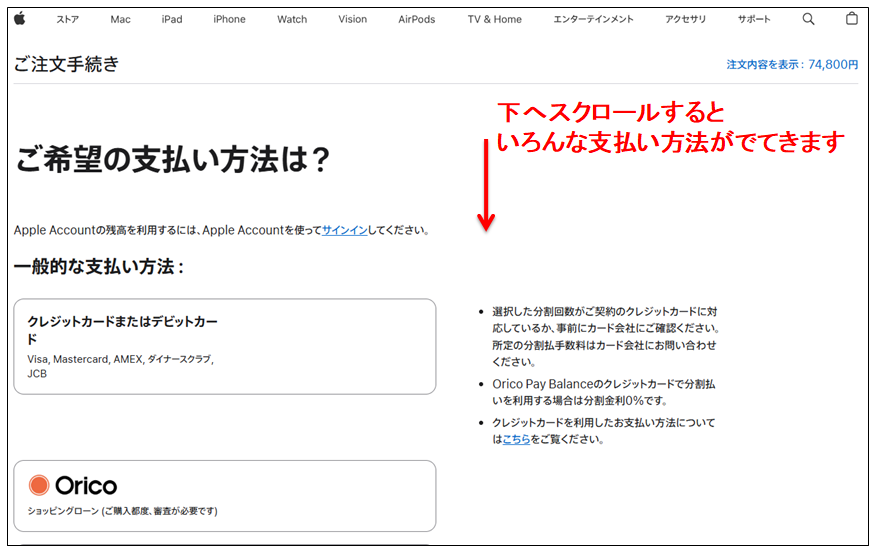876x557 pixels.
Task: Click the Orico Pay Balance bullet text
Action: click(603, 392)
